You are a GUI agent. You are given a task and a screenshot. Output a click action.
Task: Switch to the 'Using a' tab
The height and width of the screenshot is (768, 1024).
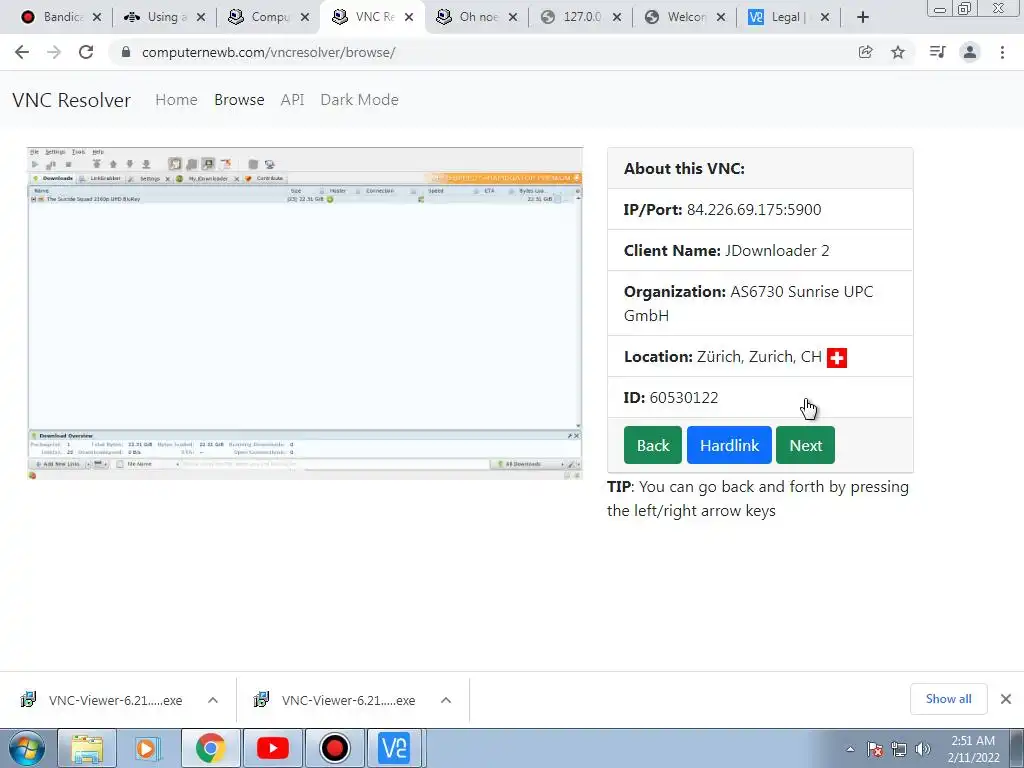click(164, 17)
